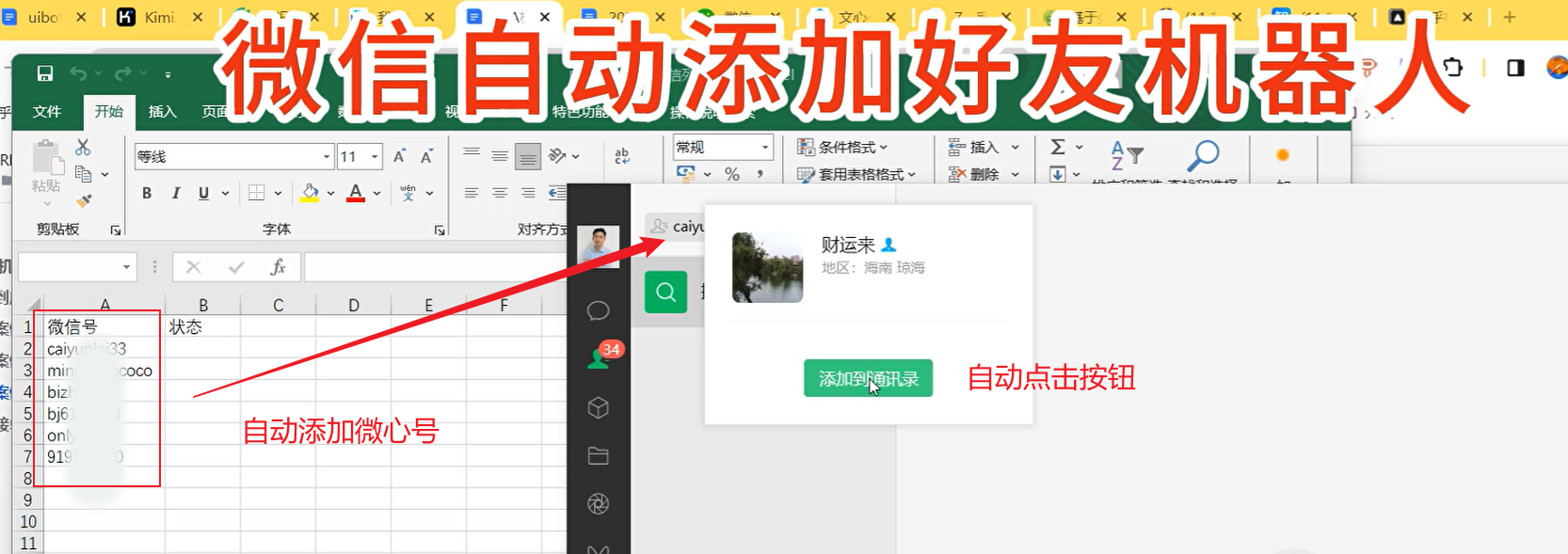Align cell text left

[x=472, y=193]
